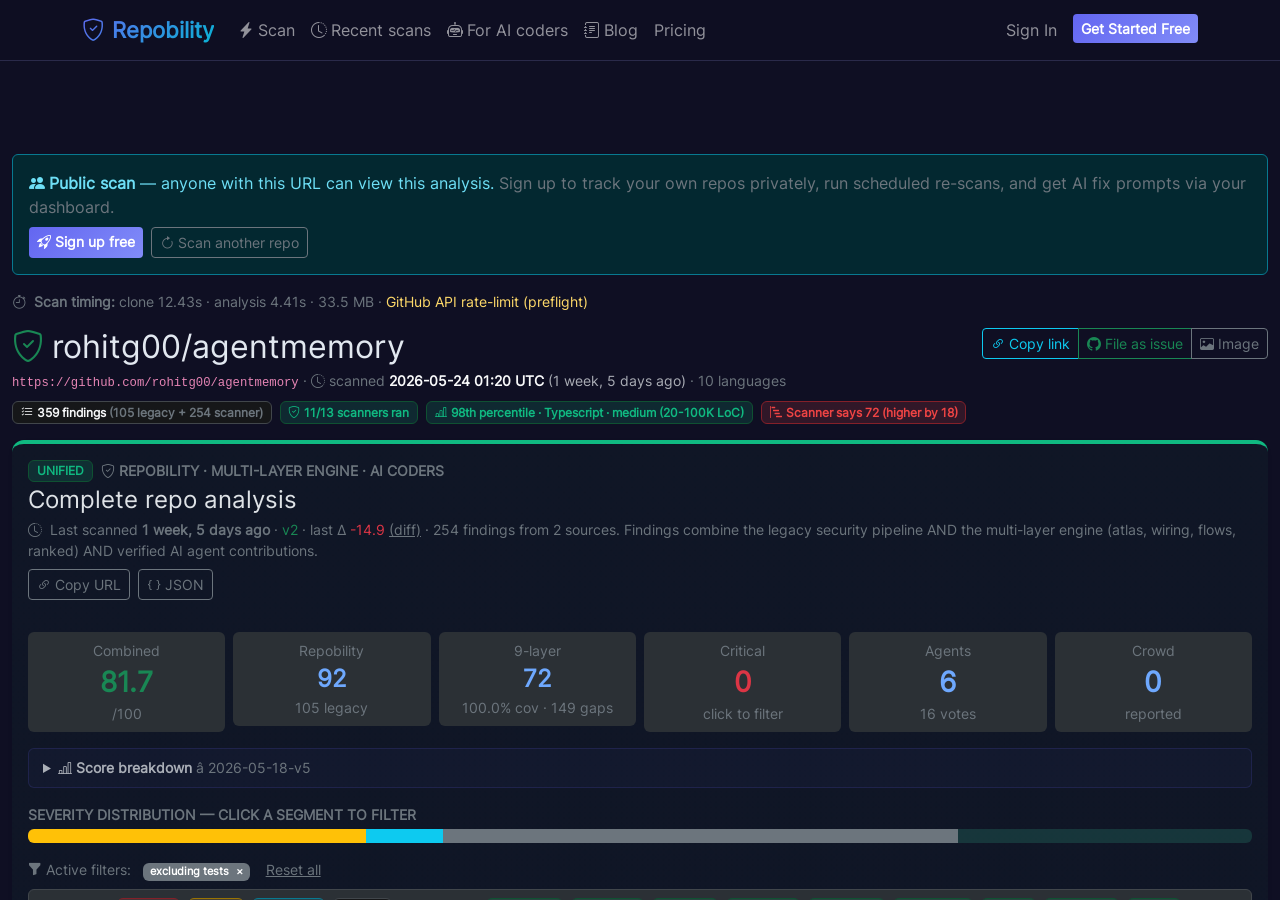The image size is (1280, 900).
Task: Click the GitHub API rate-limit (preflight) text
Action: (487, 302)
